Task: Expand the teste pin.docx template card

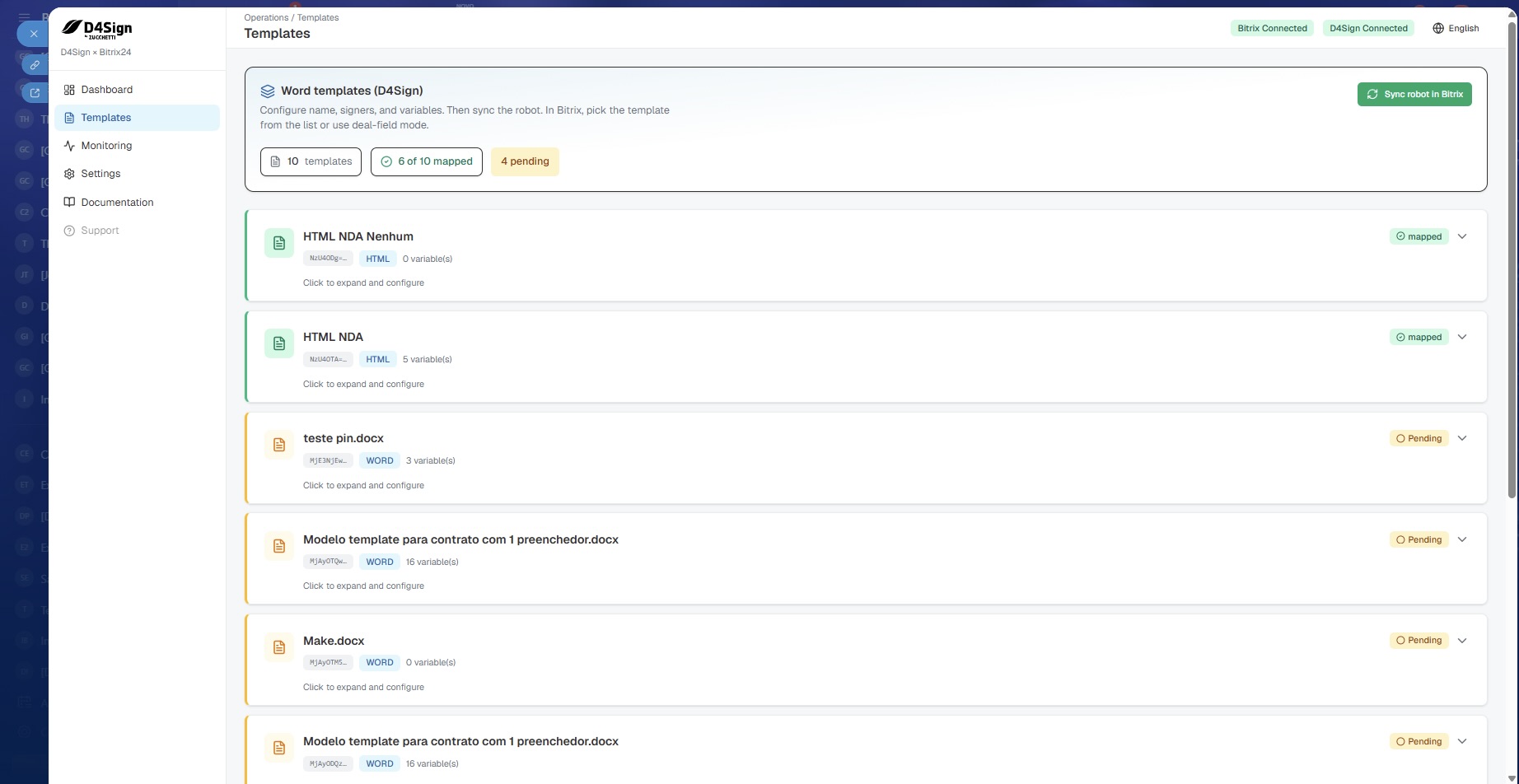Action: coord(1462,438)
